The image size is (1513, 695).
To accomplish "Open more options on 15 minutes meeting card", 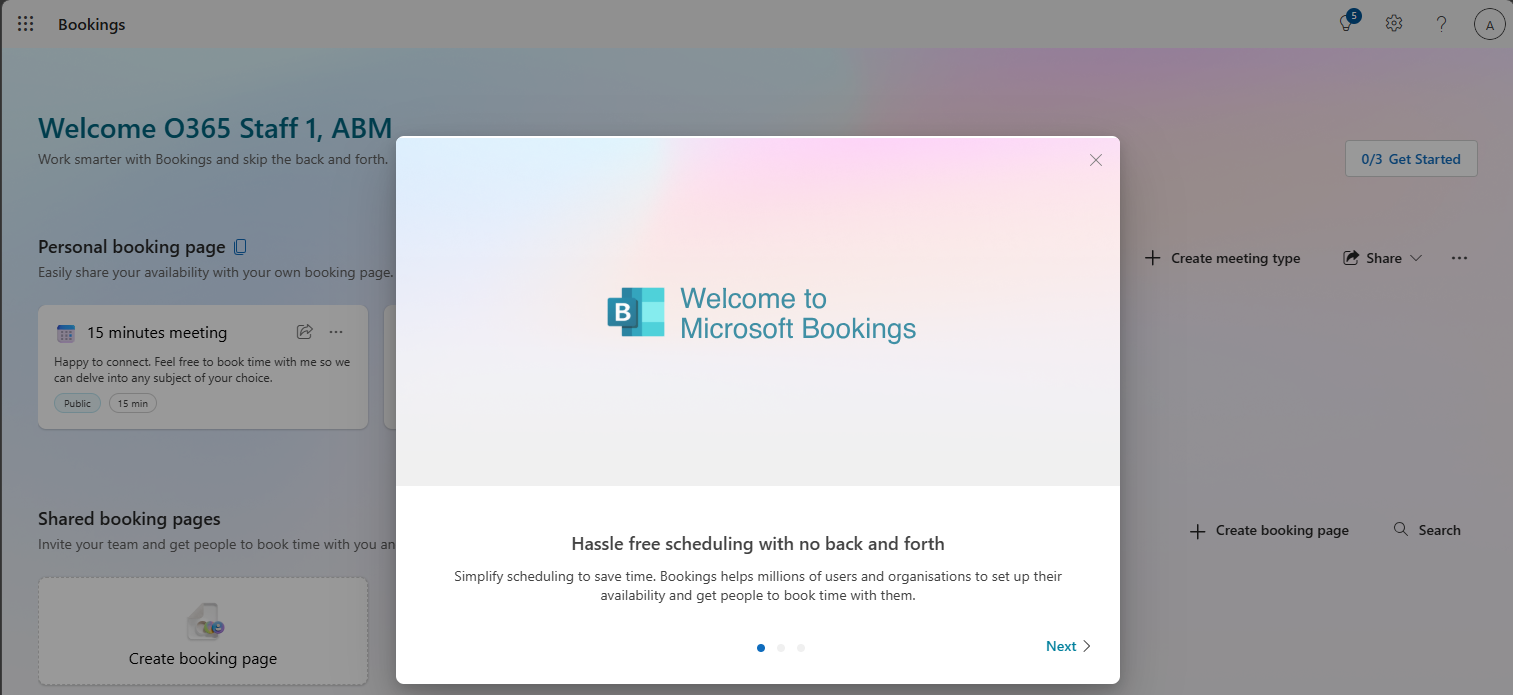I will pos(336,332).
